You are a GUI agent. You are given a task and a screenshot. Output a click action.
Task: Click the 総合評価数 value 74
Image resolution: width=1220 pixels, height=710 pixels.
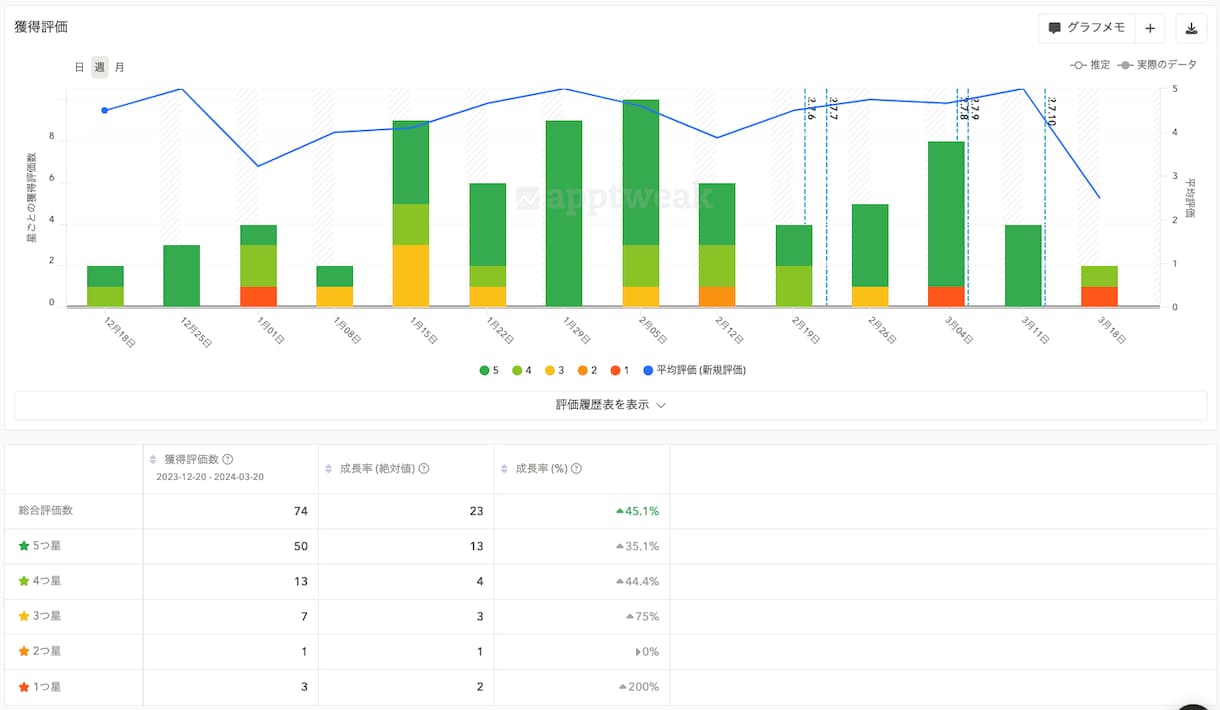coord(300,511)
